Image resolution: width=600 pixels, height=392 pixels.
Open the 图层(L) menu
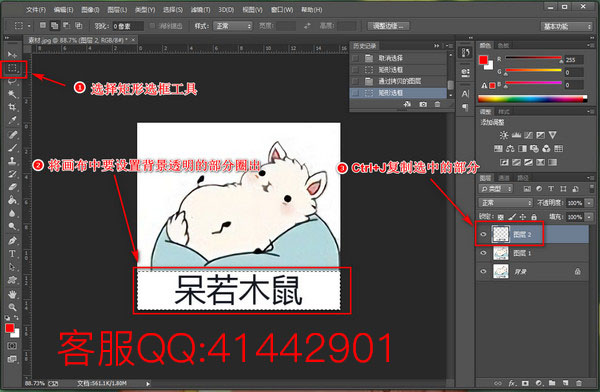pos(117,10)
